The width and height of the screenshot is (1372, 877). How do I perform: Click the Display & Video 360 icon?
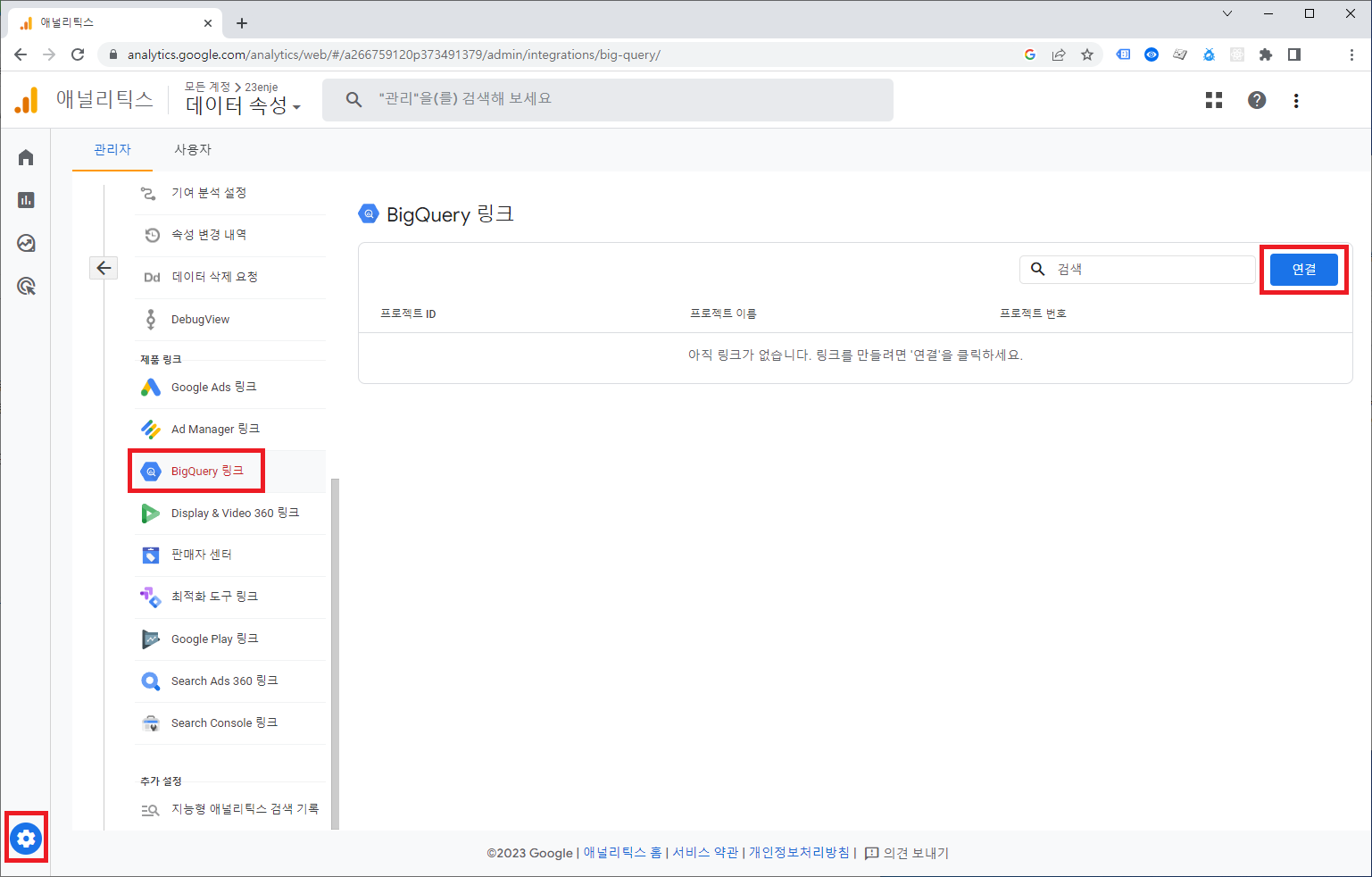151,514
